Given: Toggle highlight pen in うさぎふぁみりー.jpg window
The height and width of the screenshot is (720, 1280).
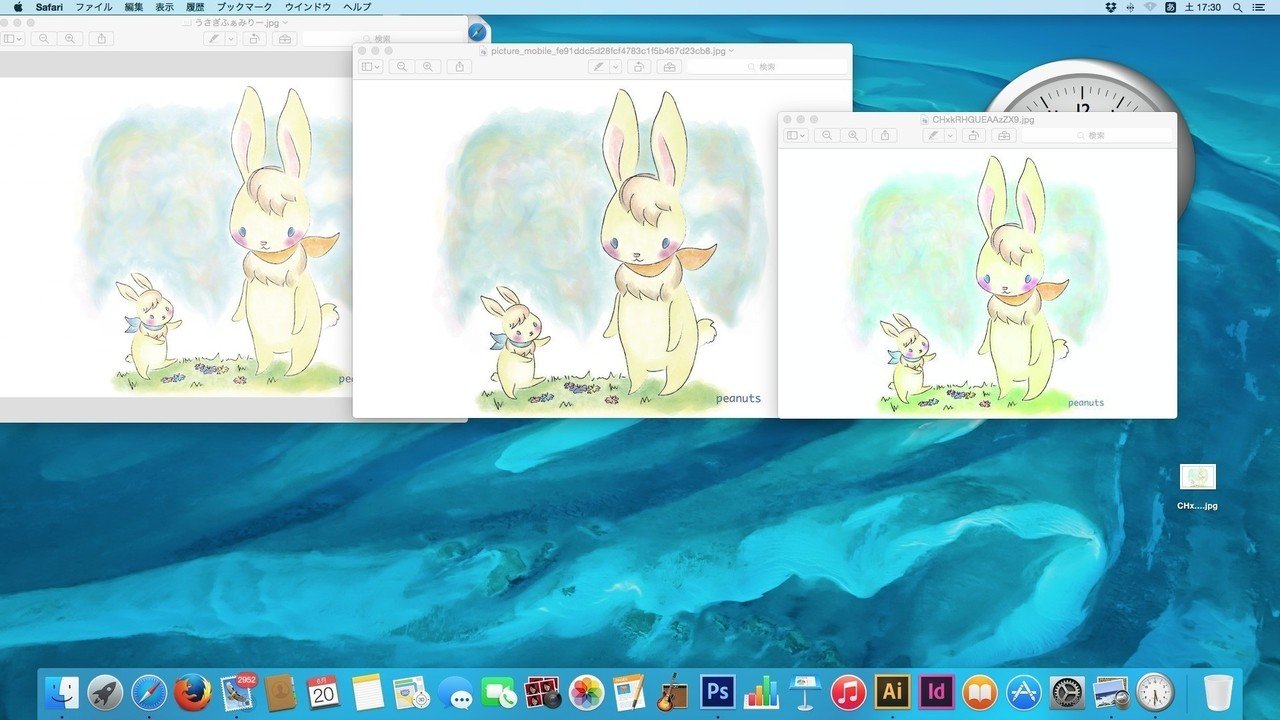Looking at the screenshot, I should click(x=213, y=39).
